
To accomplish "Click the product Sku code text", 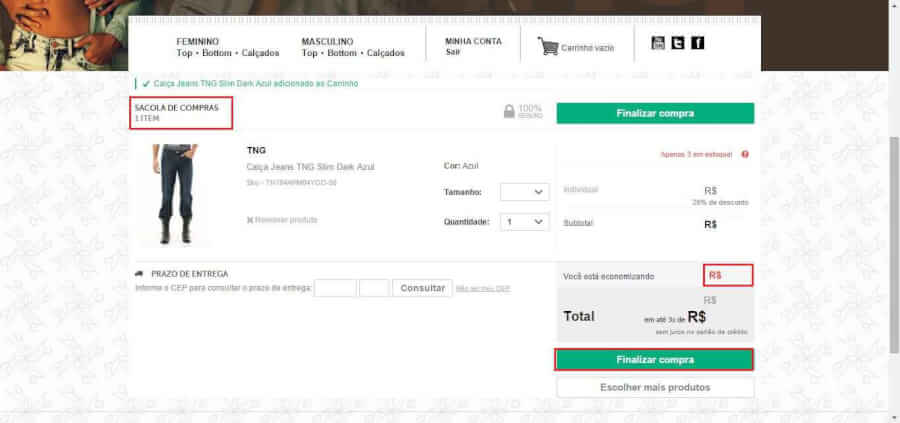I will 292,183.
